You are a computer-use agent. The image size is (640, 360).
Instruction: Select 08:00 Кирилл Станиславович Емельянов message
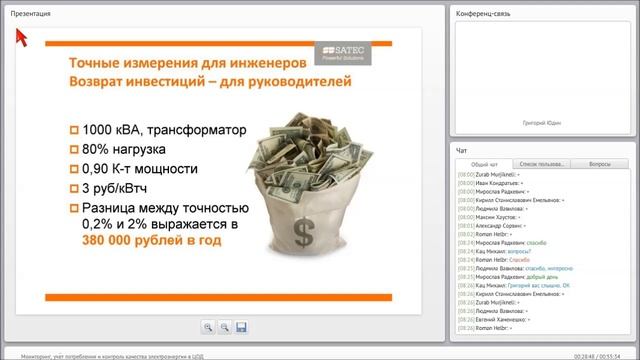511,200
